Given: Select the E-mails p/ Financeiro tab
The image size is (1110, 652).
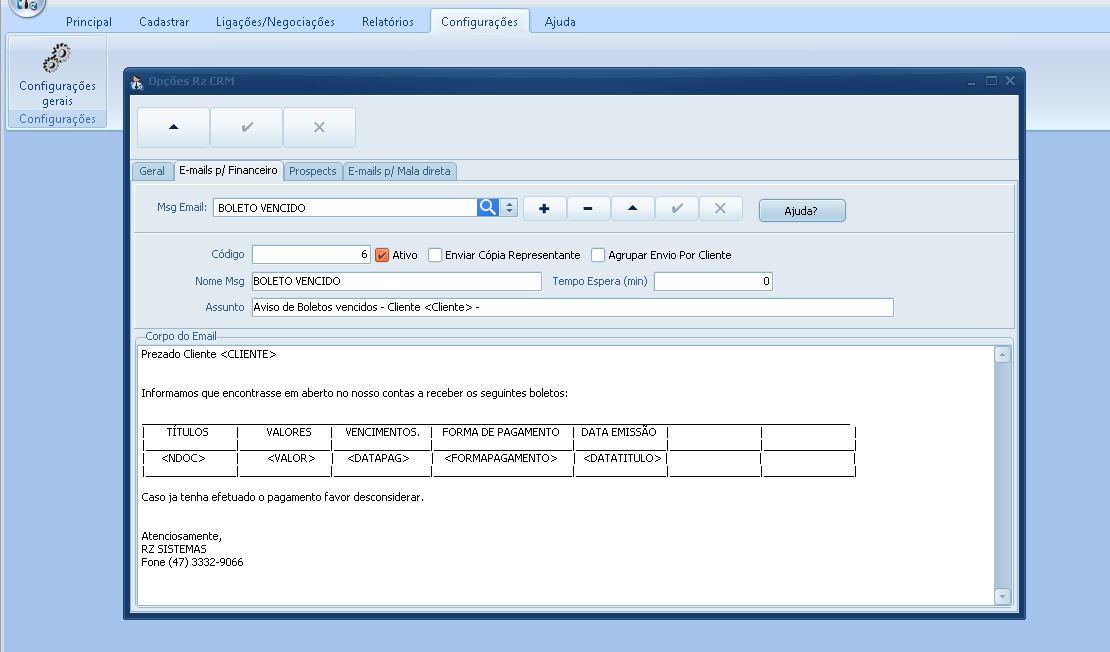Looking at the screenshot, I should coord(228,171).
